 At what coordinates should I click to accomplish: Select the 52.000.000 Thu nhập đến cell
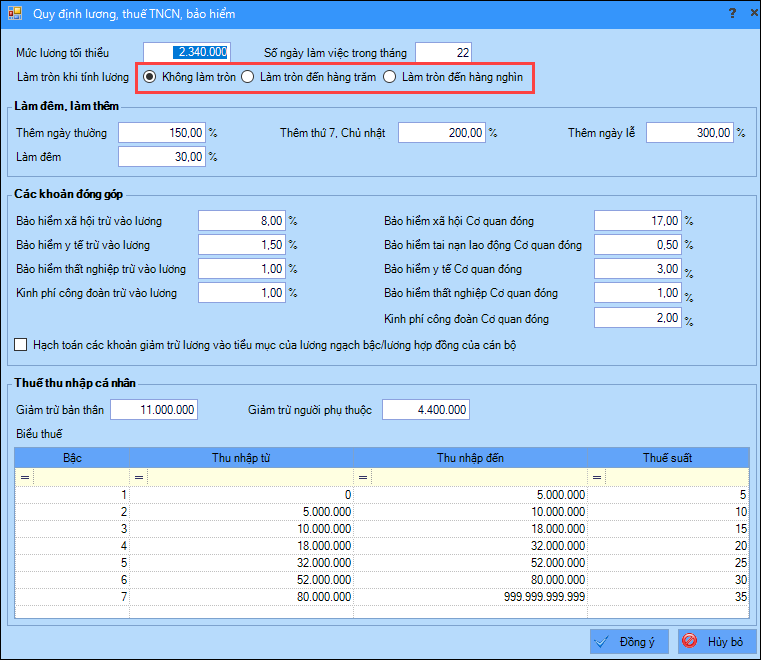470,563
